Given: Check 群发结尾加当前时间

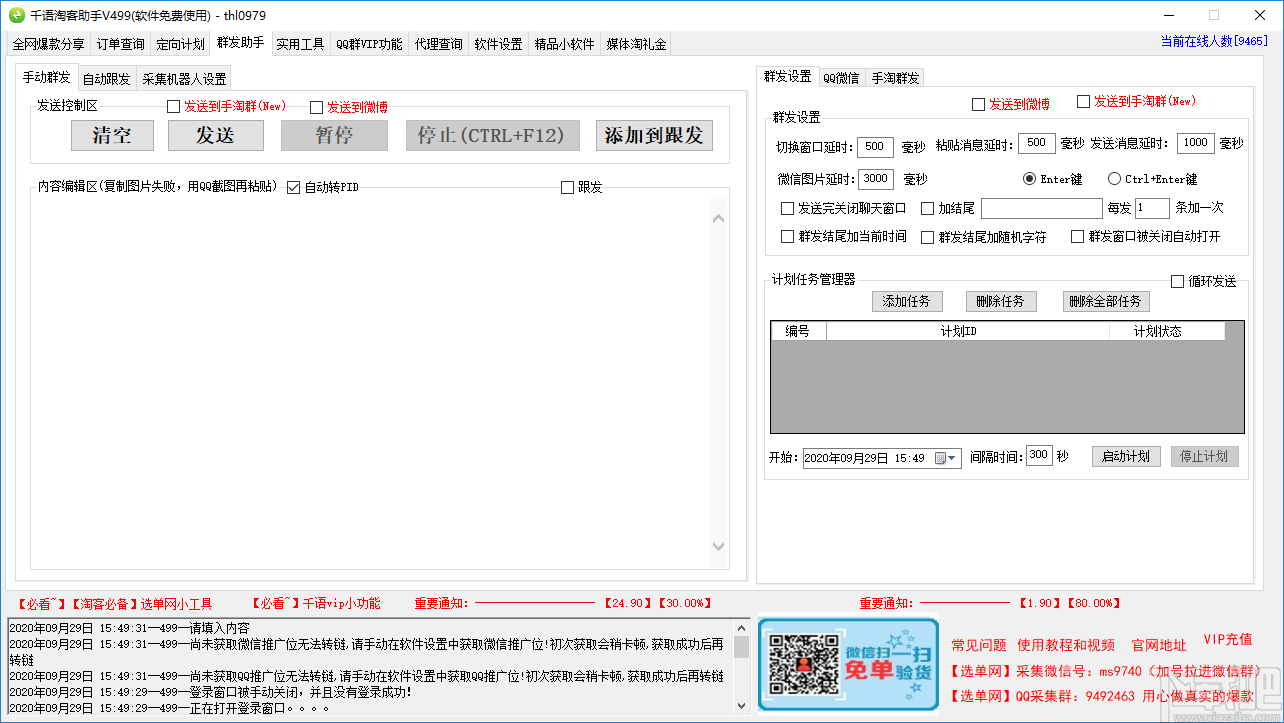Looking at the screenshot, I should click(787, 237).
